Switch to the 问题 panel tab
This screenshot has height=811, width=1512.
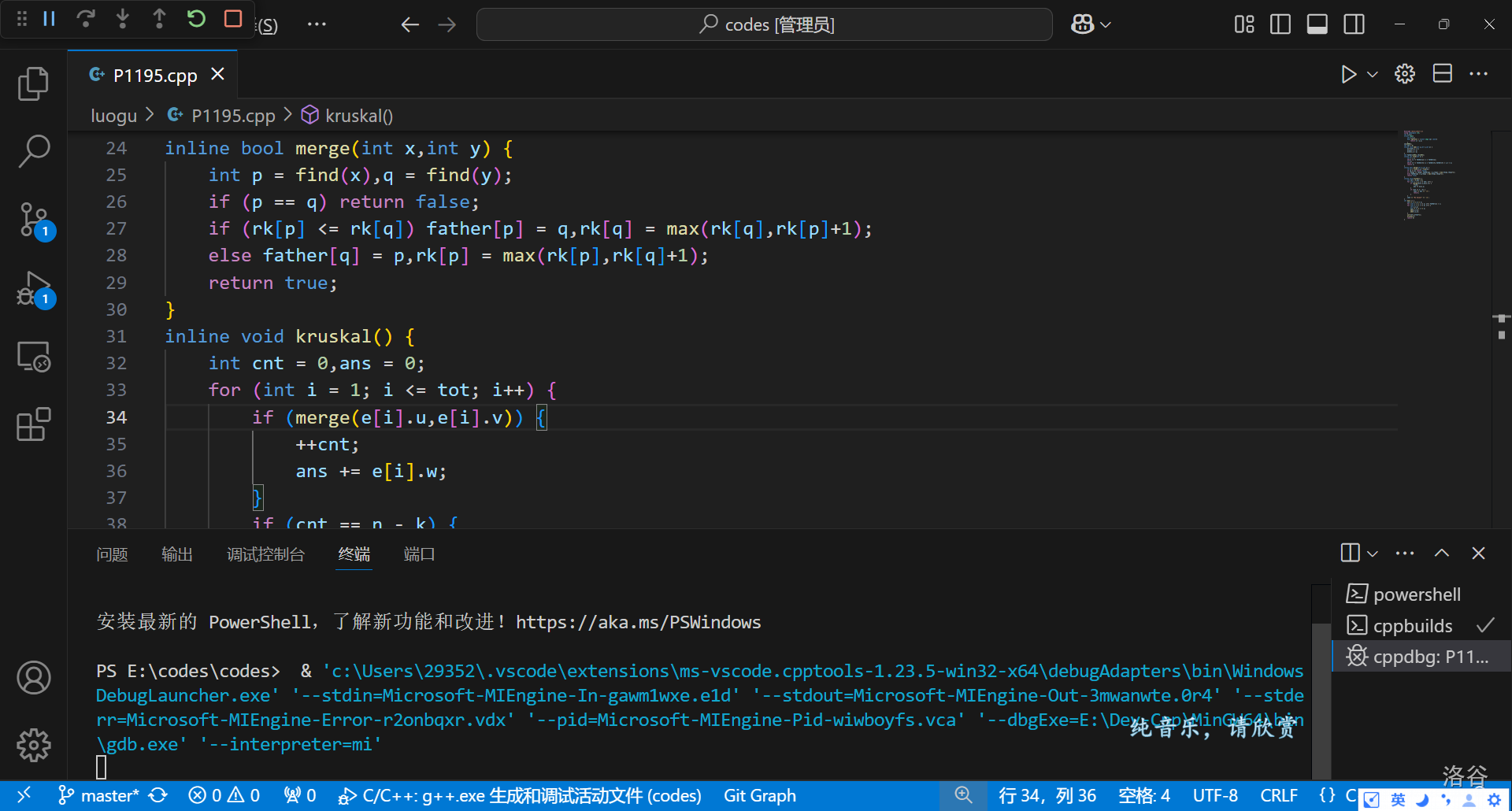[x=112, y=554]
